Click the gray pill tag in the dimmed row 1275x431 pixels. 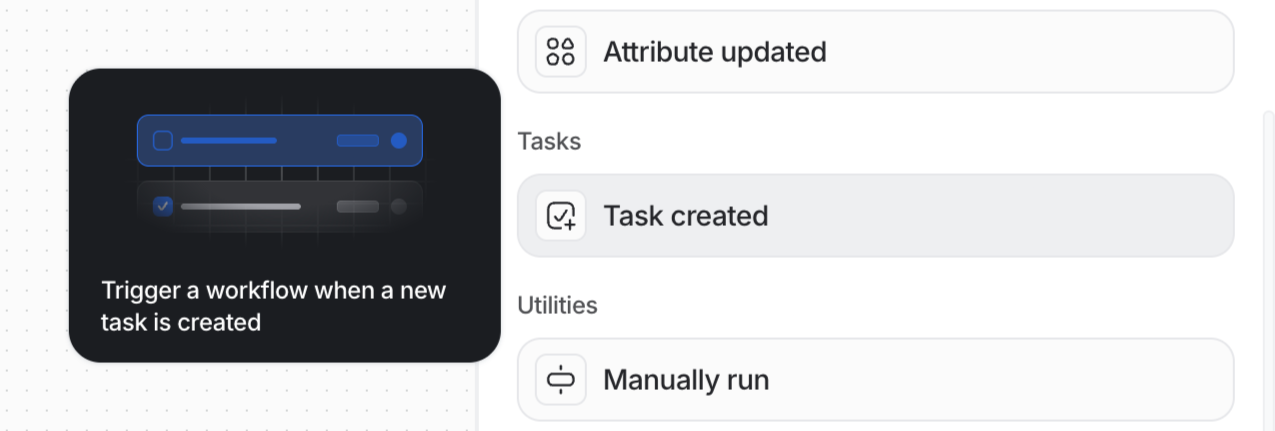click(x=357, y=206)
